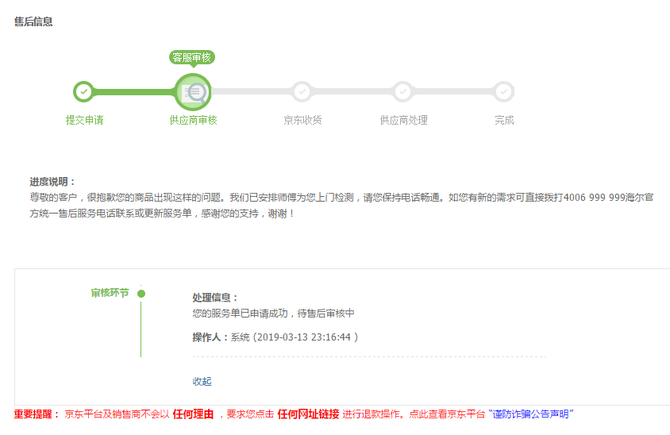Click the 供应商审核 magnifier step icon
This screenshot has height=435, width=670.
(x=193, y=92)
